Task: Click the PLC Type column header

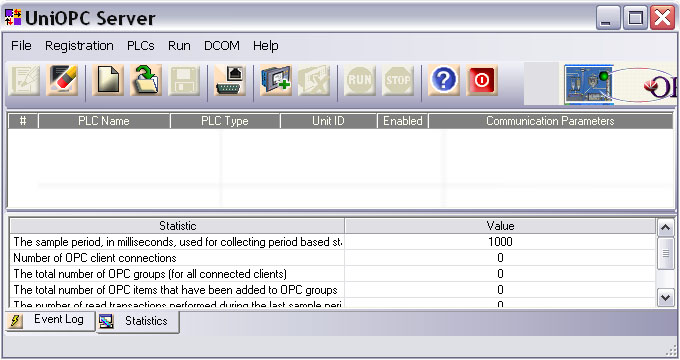Action: click(225, 121)
